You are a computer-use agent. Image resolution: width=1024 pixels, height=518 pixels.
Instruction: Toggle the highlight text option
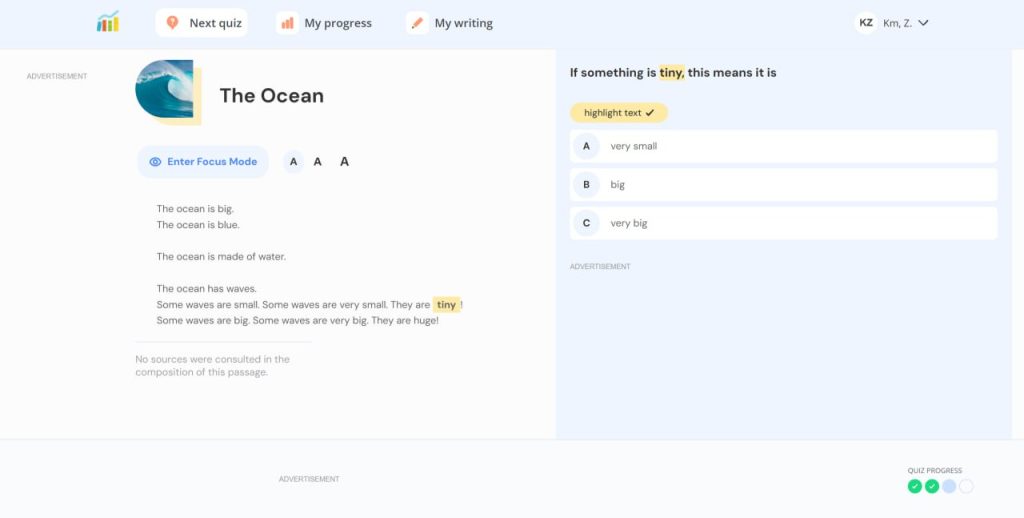pyautogui.click(x=619, y=112)
